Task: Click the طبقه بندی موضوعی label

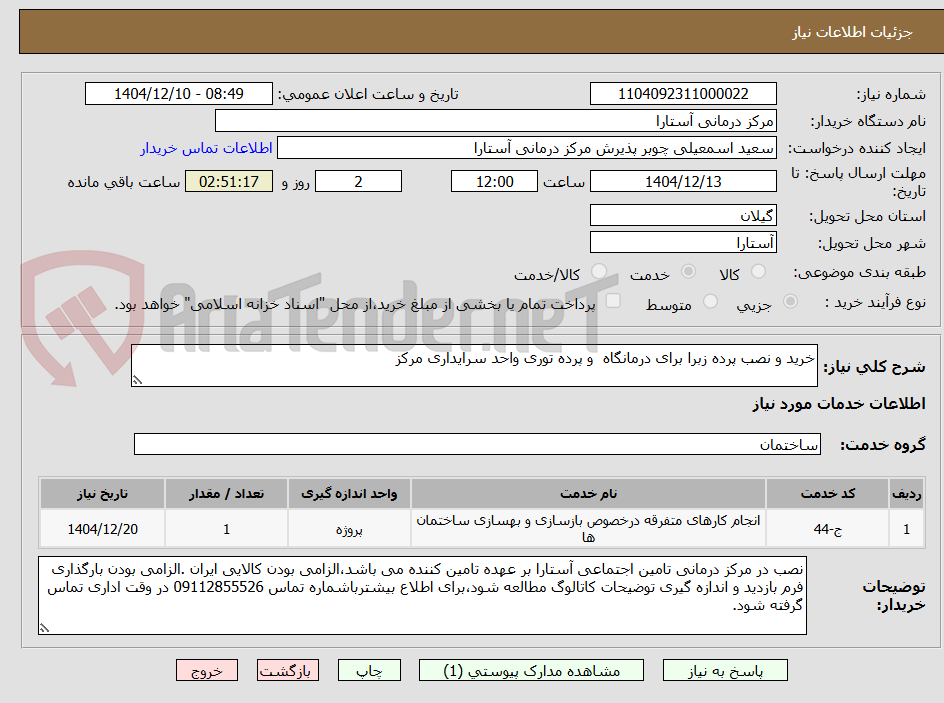Action: coord(860,273)
